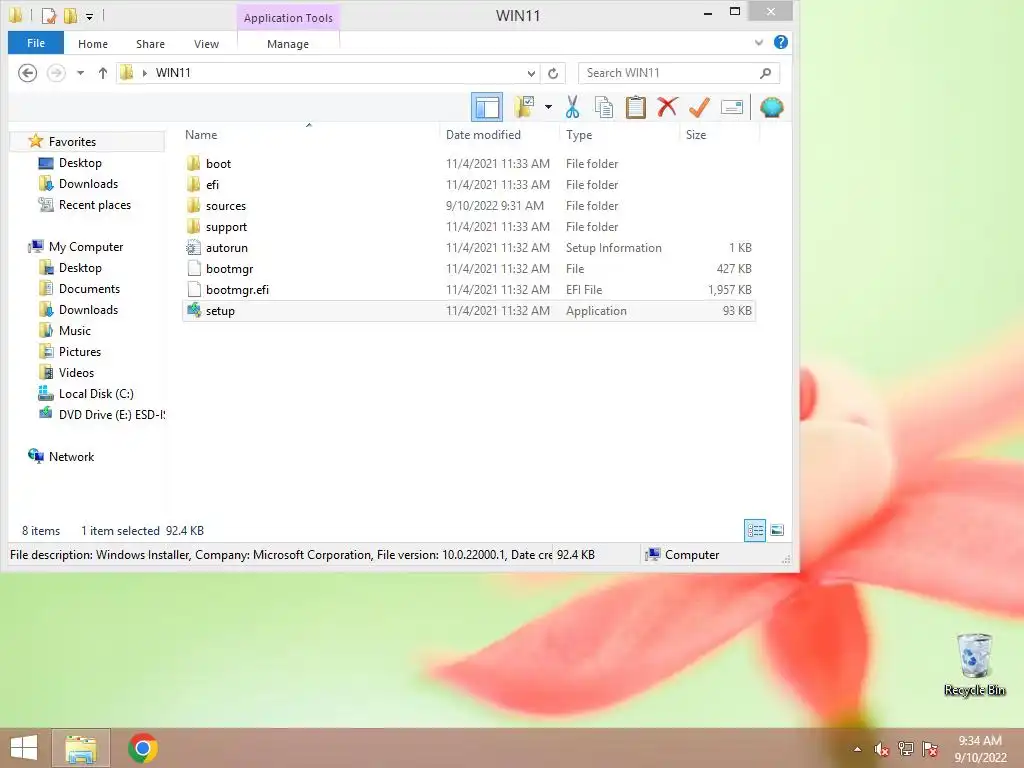Sort by the Type column header
This screenshot has height=768, width=1024.
579,135
